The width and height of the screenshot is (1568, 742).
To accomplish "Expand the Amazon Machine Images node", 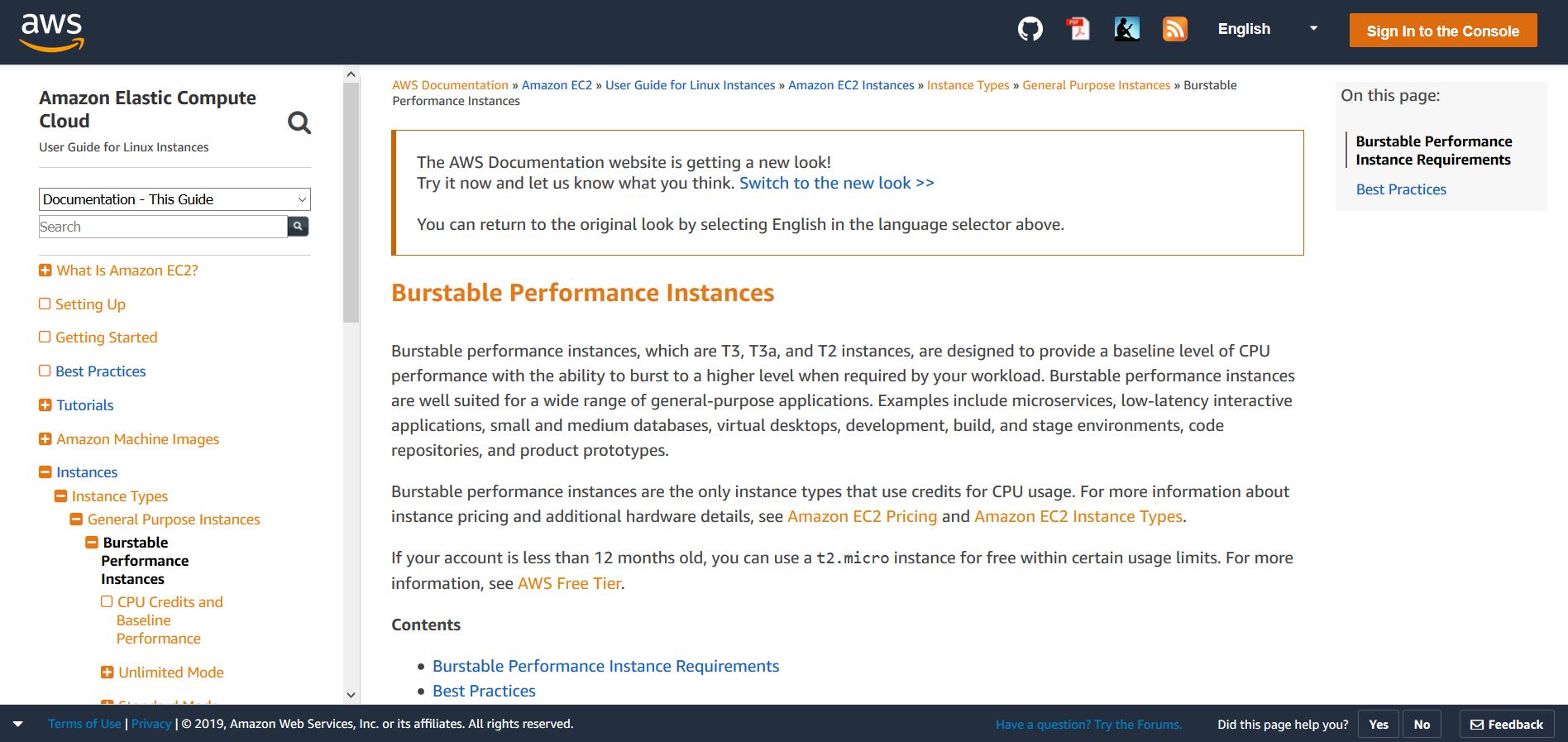I will click(x=45, y=439).
